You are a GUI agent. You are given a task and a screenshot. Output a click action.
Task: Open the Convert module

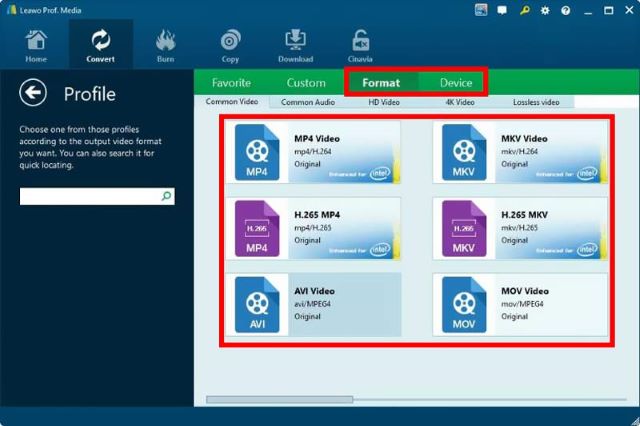click(x=100, y=46)
